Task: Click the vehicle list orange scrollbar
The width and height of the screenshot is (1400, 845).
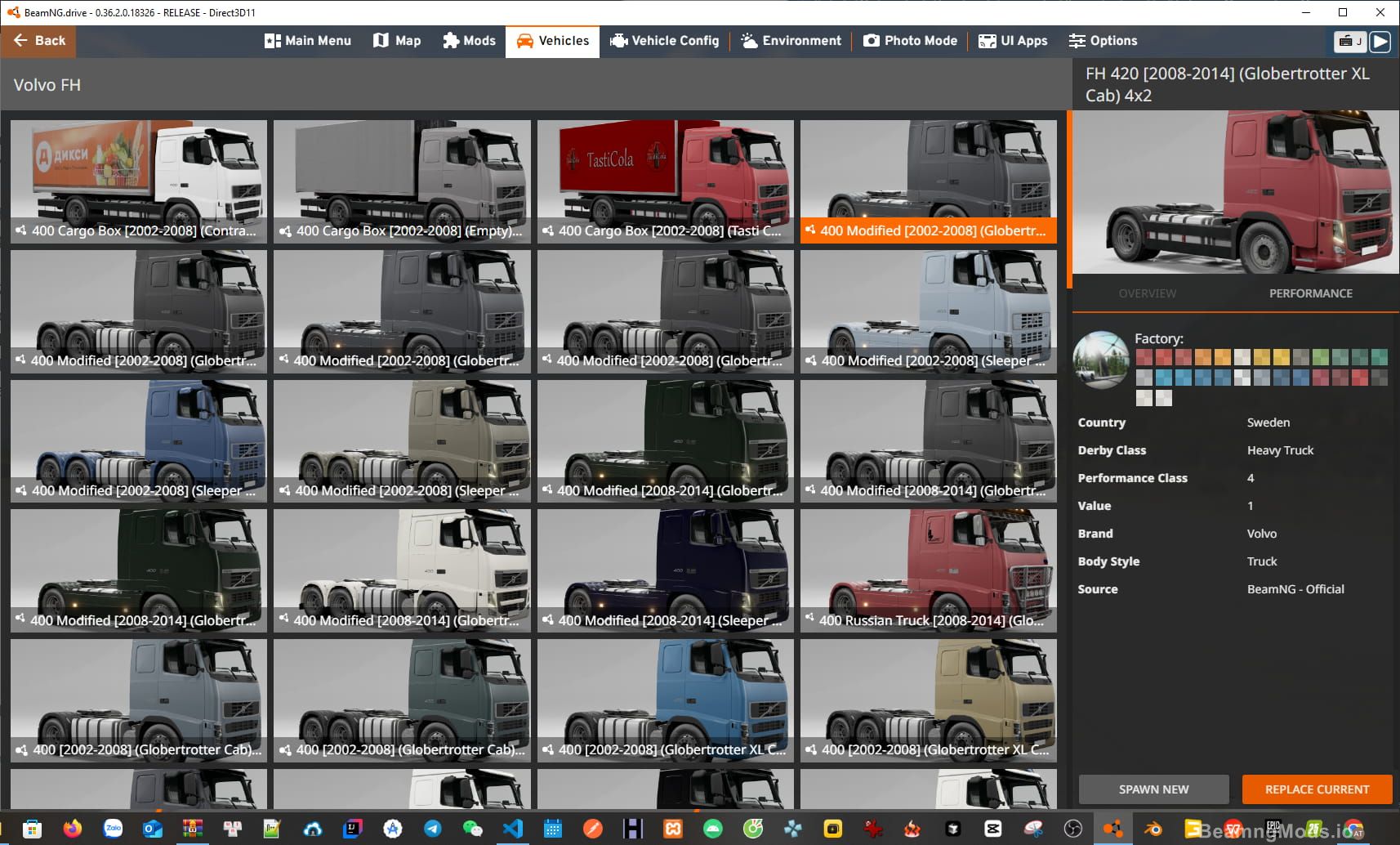Action: click(x=1069, y=199)
